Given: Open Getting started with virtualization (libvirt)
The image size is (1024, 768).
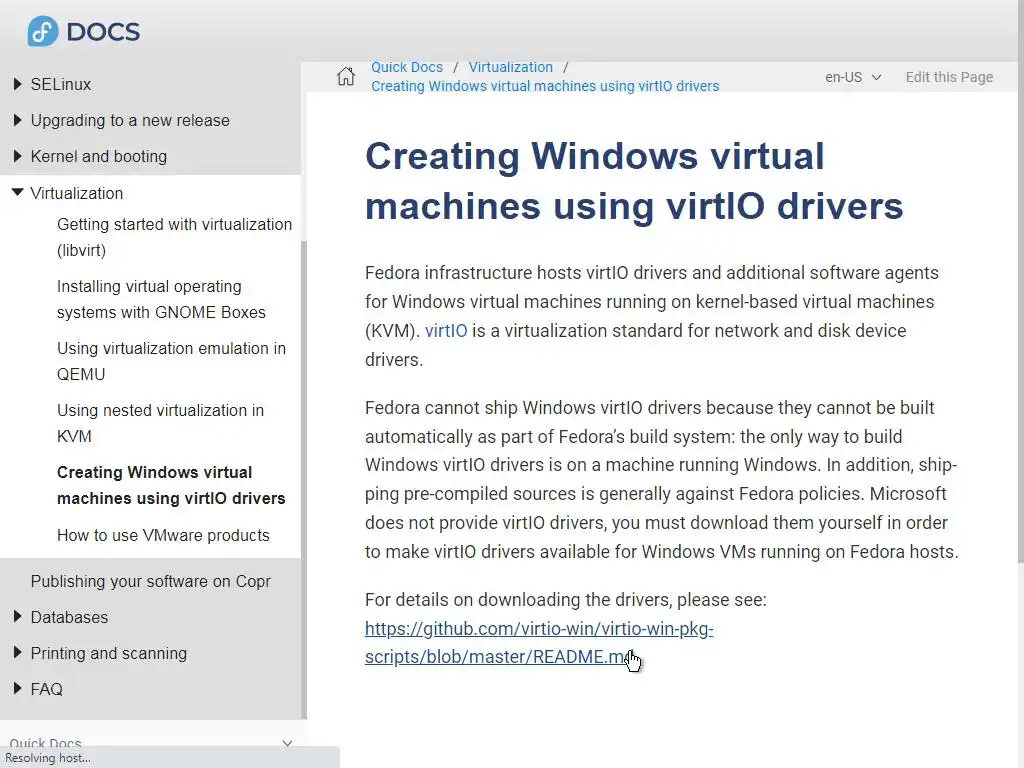Looking at the screenshot, I should 174,237.
